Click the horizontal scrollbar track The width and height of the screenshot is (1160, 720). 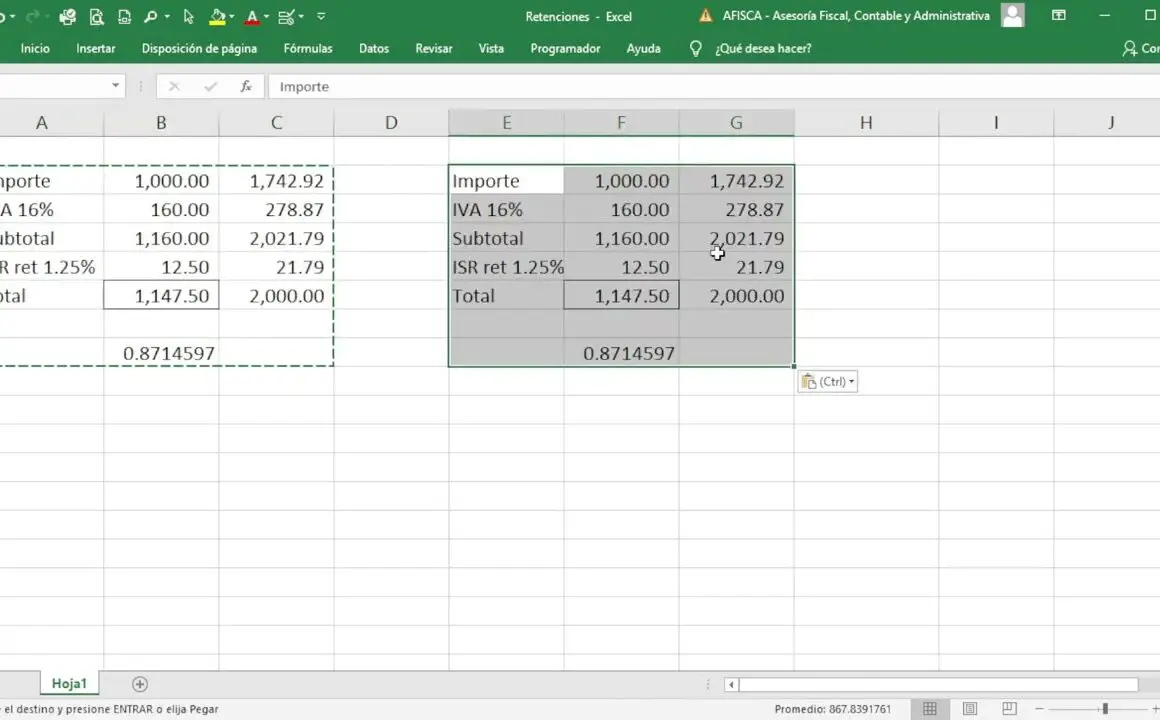[938, 684]
